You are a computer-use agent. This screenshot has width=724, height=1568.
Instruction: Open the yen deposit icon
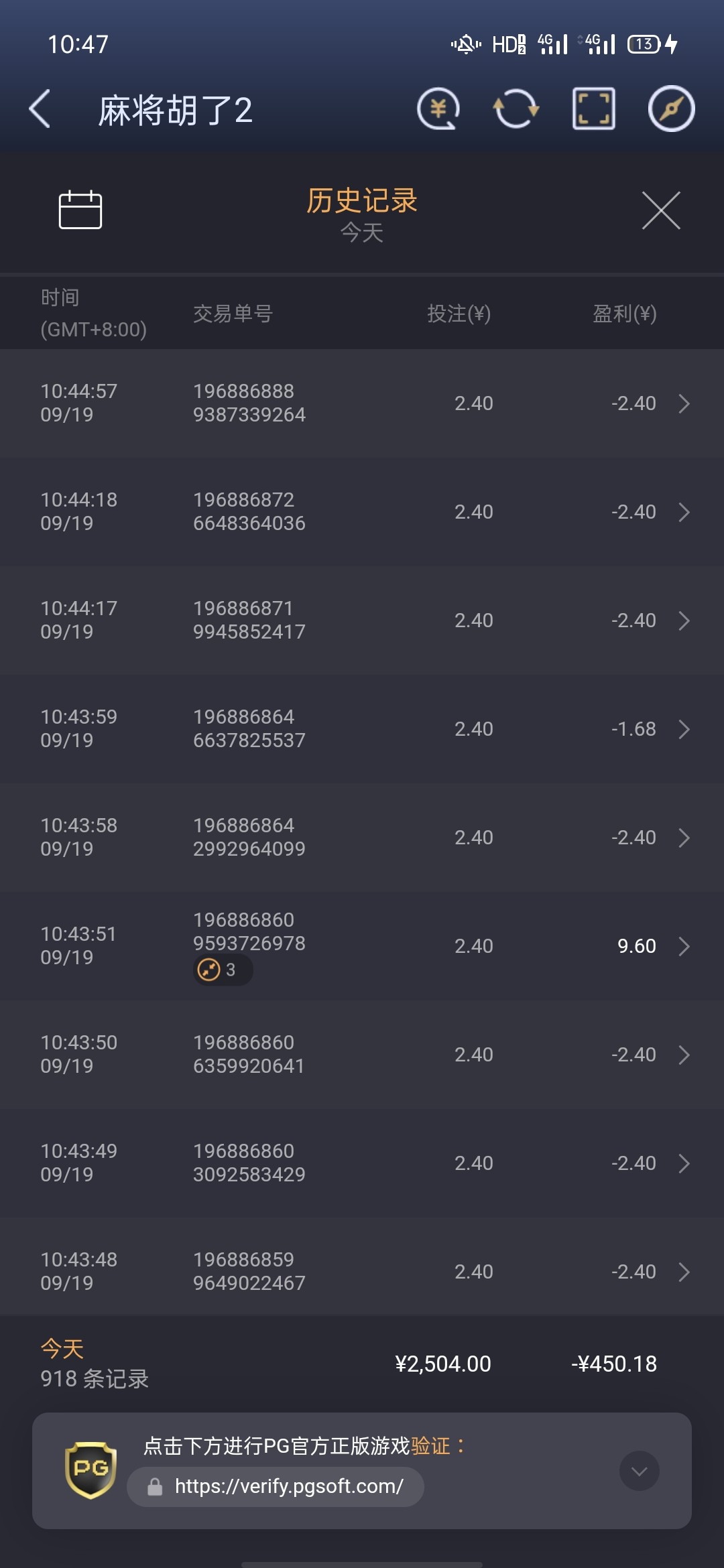point(438,109)
